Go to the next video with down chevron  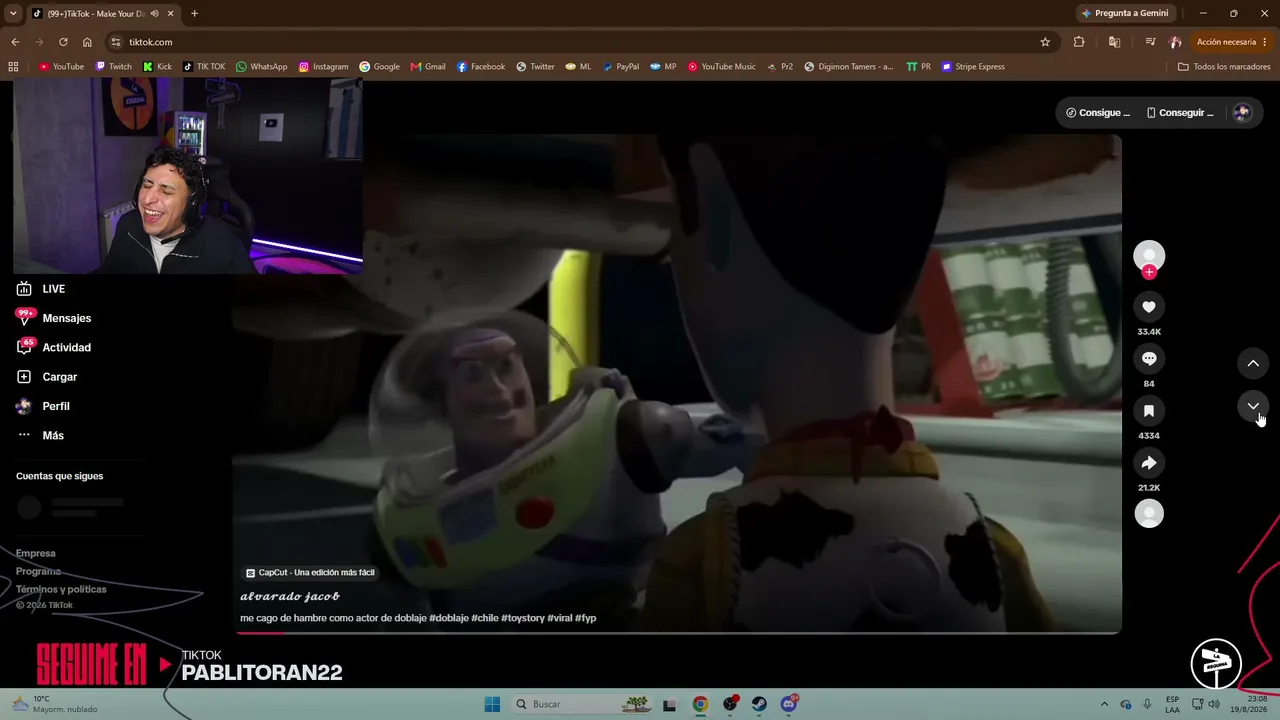[x=1253, y=406]
